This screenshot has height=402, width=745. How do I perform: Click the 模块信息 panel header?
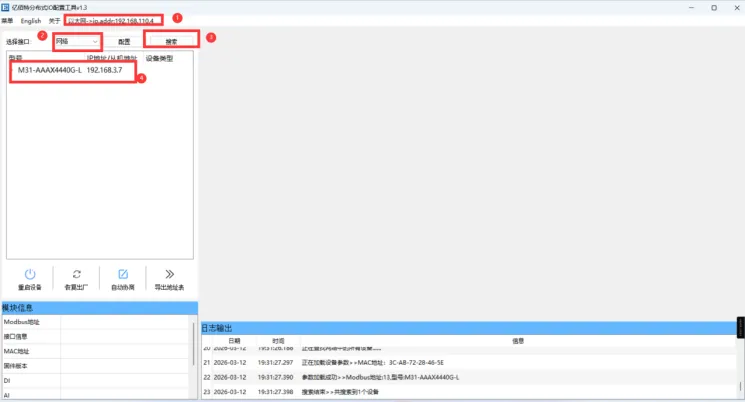click(100, 308)
